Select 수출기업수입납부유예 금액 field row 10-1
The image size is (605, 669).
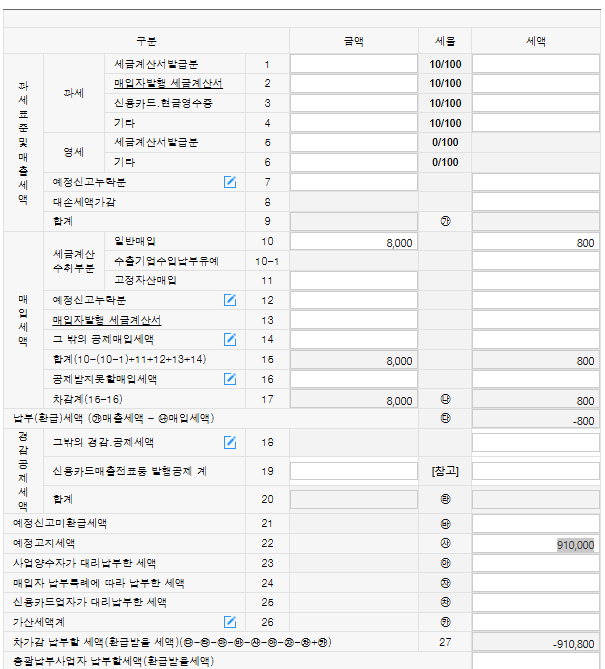[353, 261]
